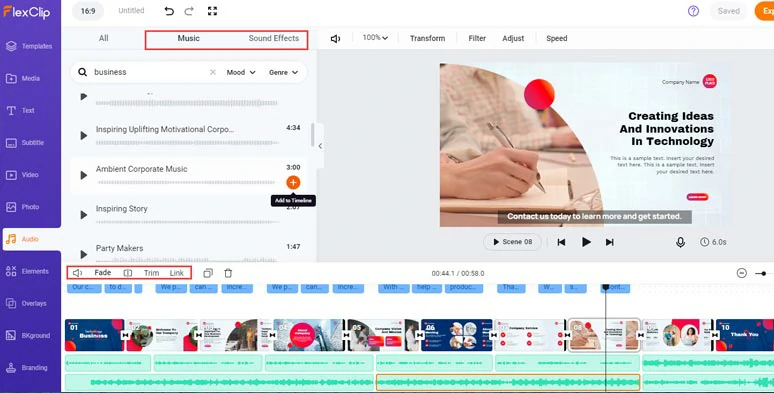Open the Speed option
The image size is (774, 393).
[556, 38]
